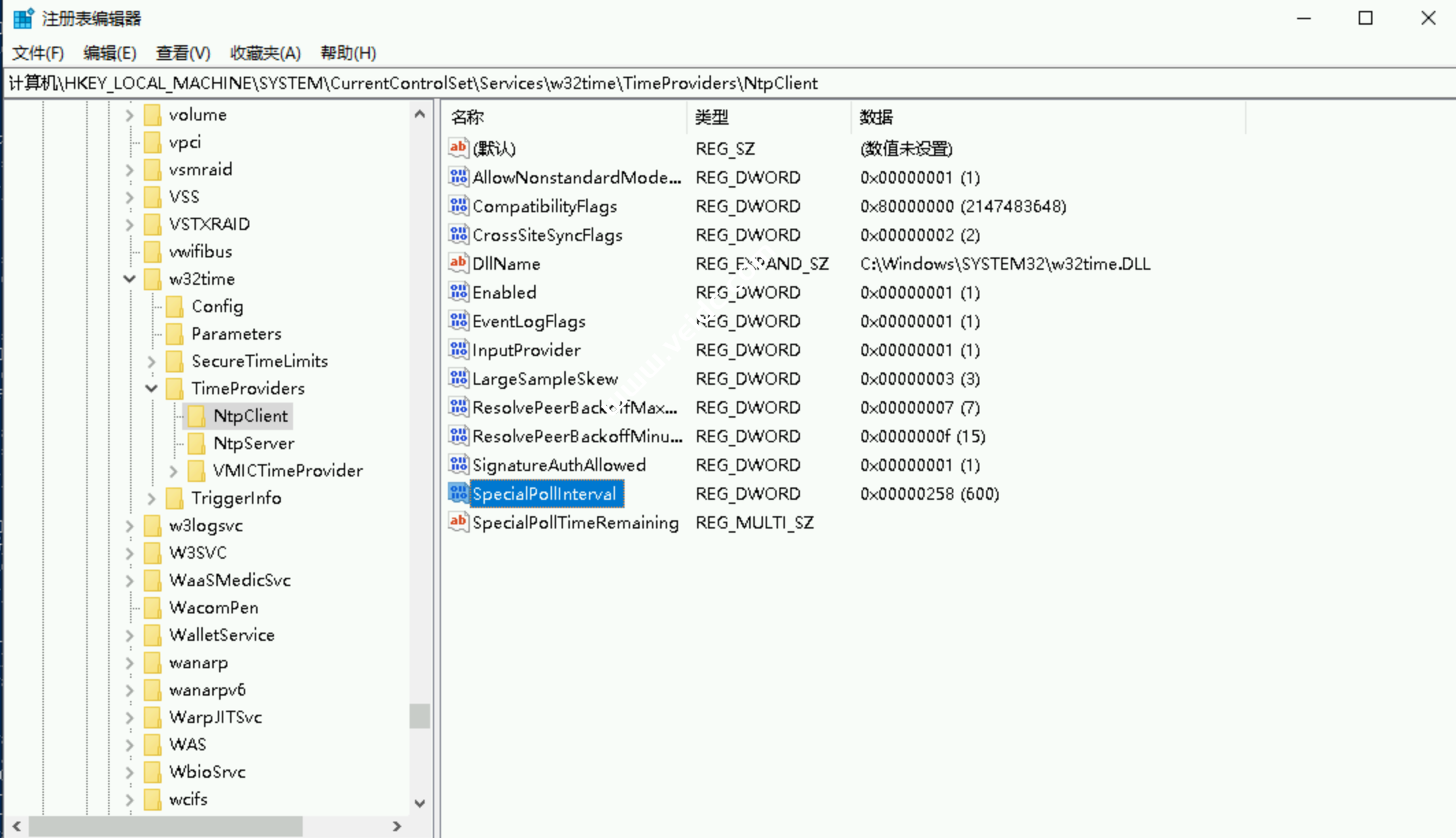The width and height of the screenshot is (1456, 838).
Task: Click the Config folder icon
Action: [x=175, y=306]
